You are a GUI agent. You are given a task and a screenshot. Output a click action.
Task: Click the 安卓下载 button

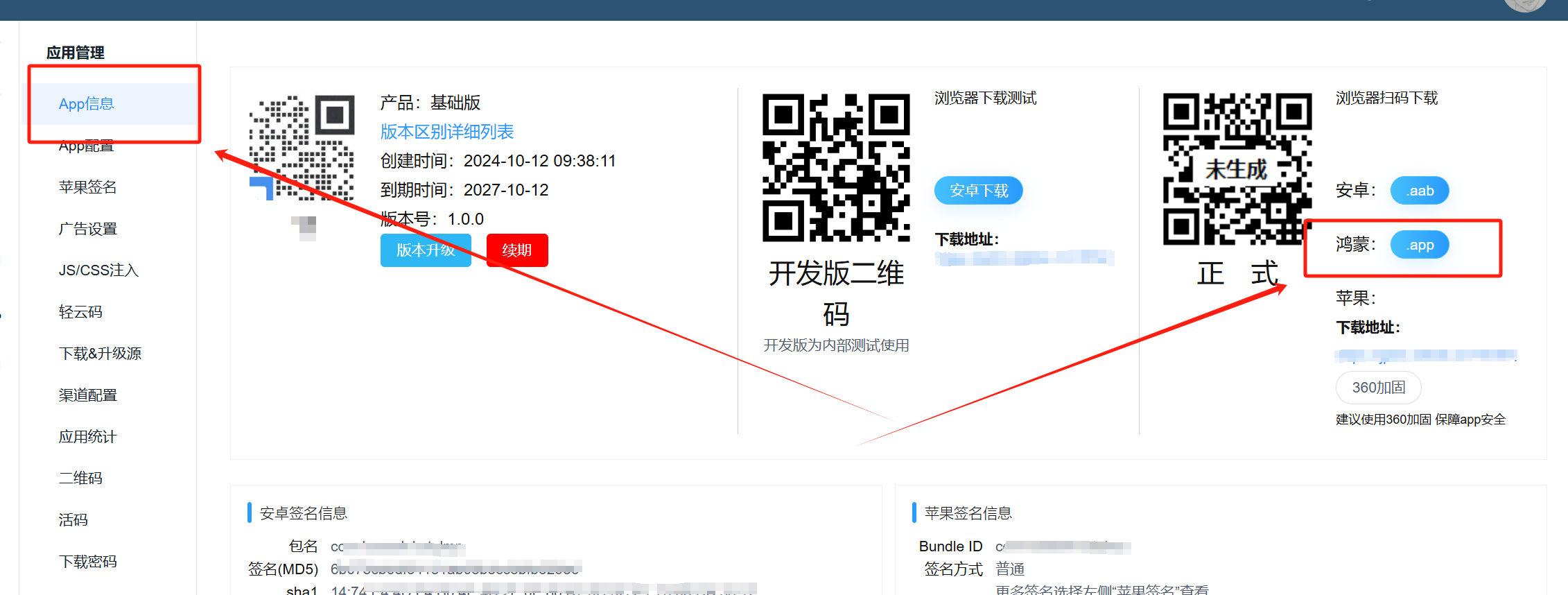coord(978,191)
